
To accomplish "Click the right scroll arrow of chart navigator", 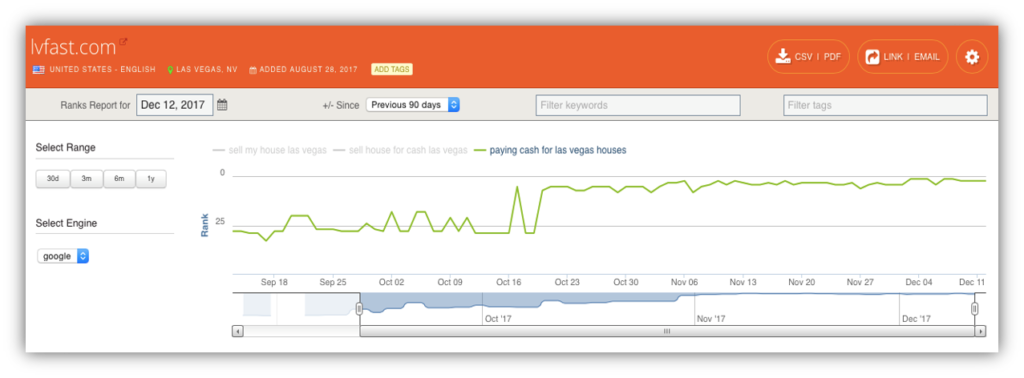I will [980, 332].
